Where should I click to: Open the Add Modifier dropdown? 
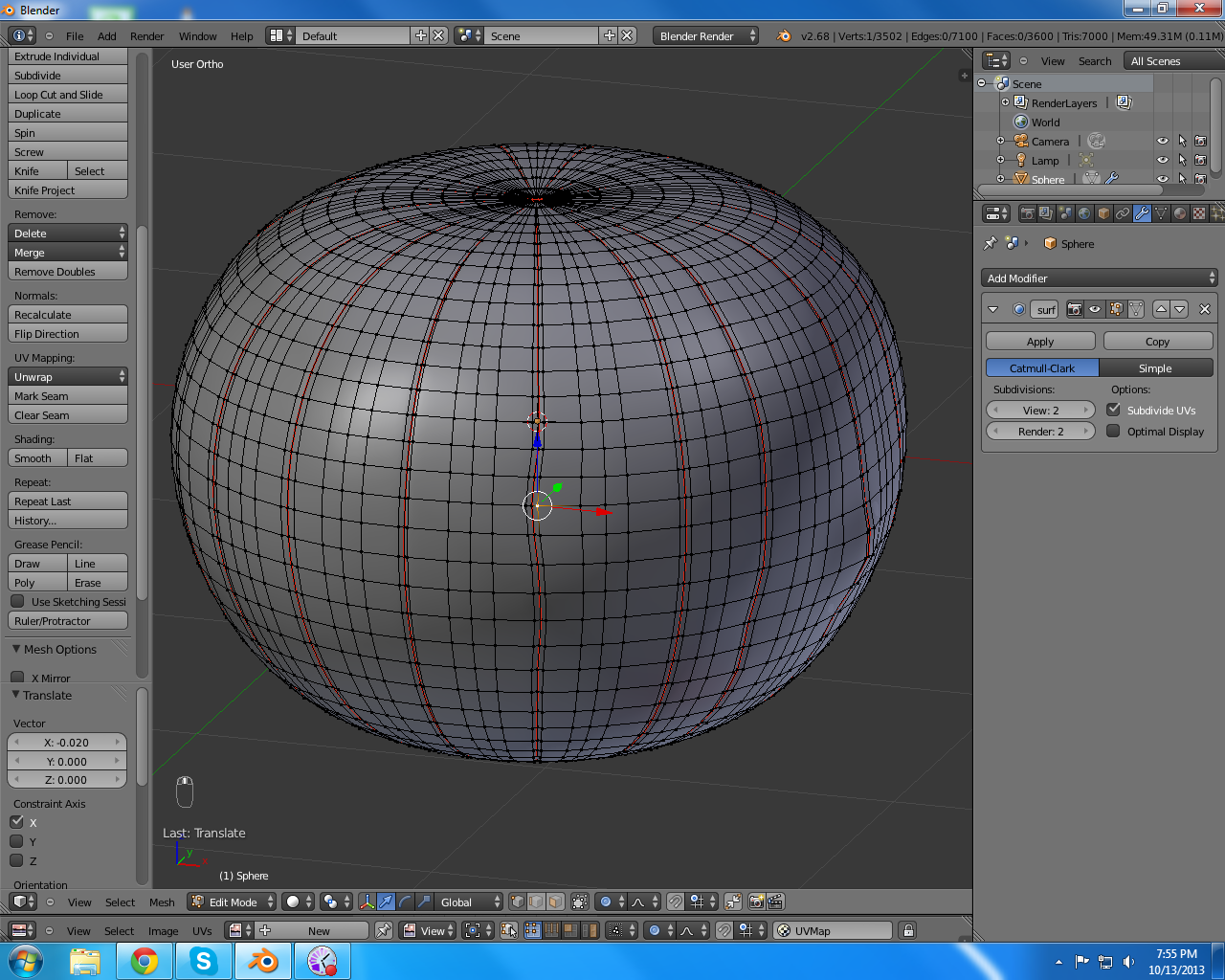point(1100,278)
